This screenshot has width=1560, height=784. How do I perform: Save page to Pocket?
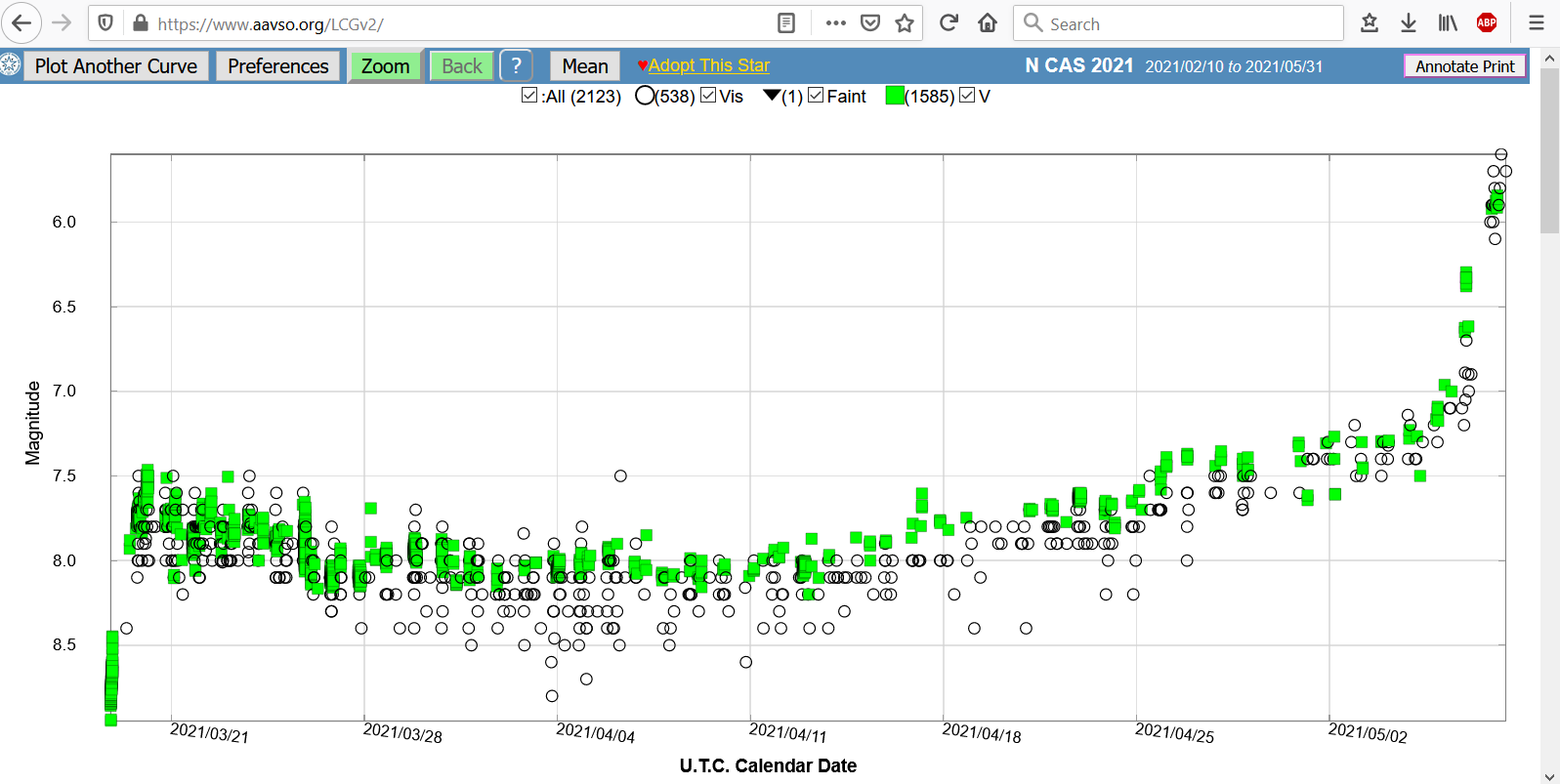coord(870,23)
